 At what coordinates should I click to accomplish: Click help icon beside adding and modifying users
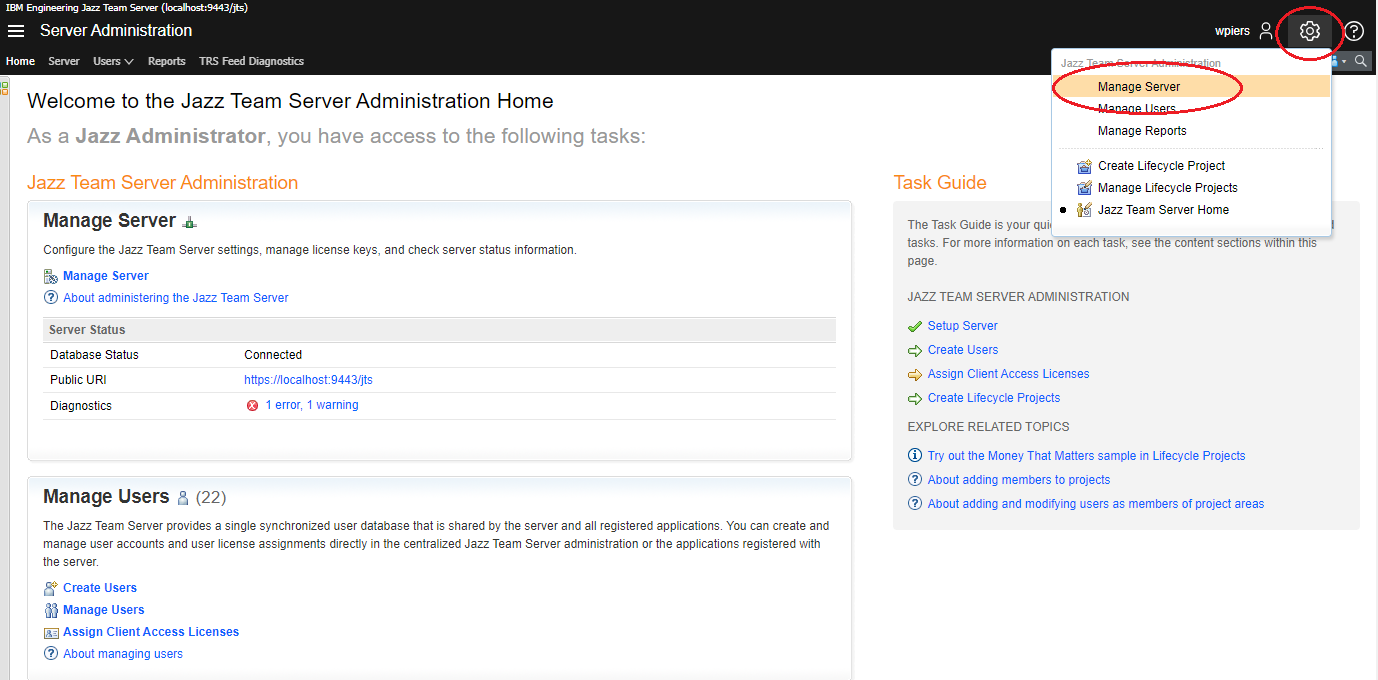(915, 504)
